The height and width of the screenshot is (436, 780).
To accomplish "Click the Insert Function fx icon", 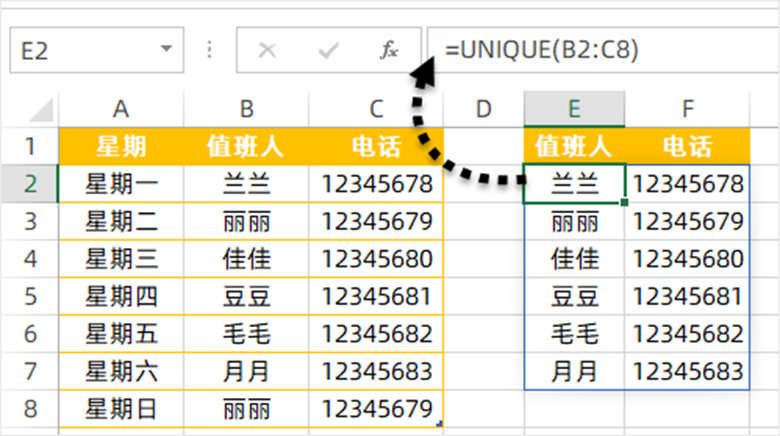I will coord(389,51).
